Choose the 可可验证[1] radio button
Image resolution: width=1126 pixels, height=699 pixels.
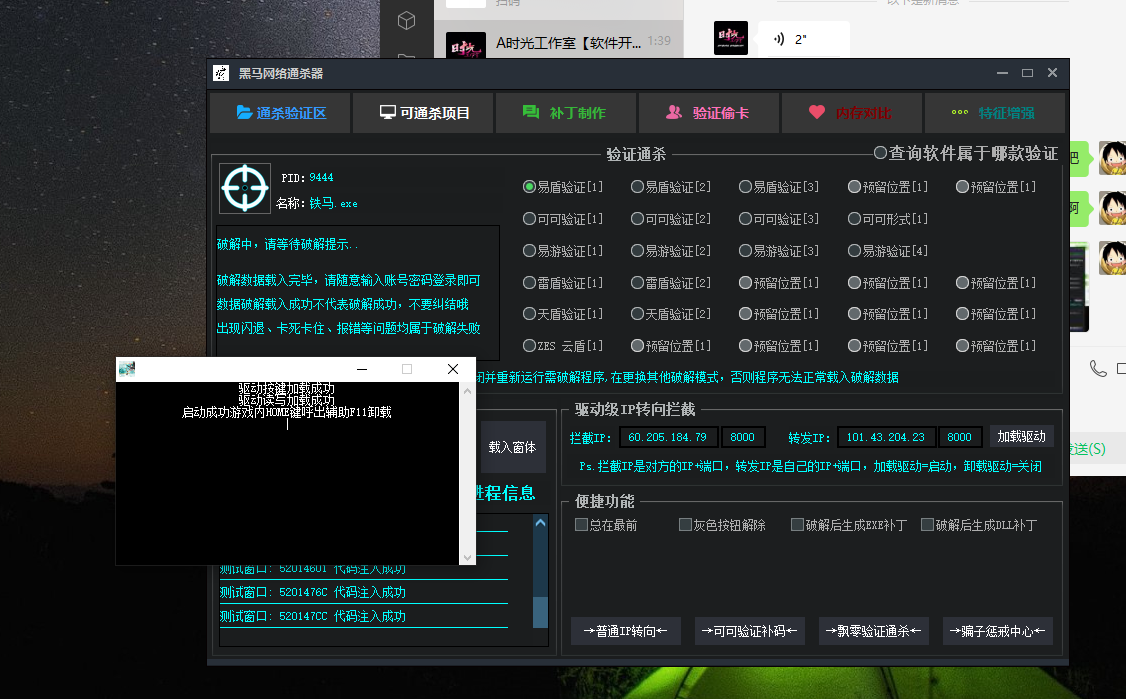[529, 219]
